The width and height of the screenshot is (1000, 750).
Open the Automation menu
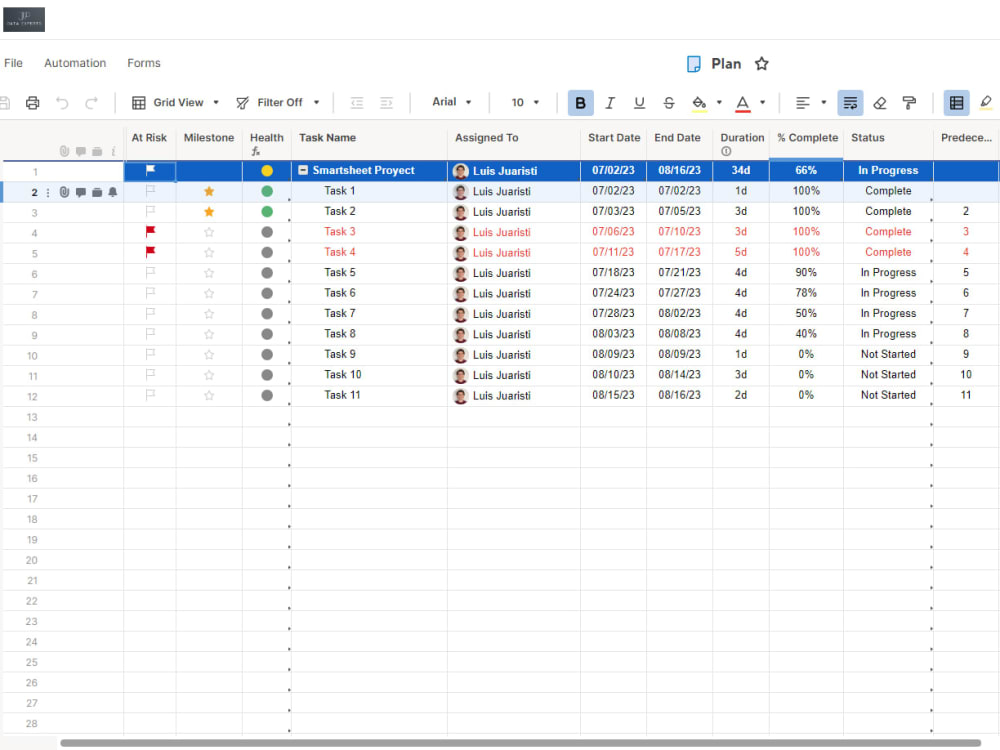[75, 62]
